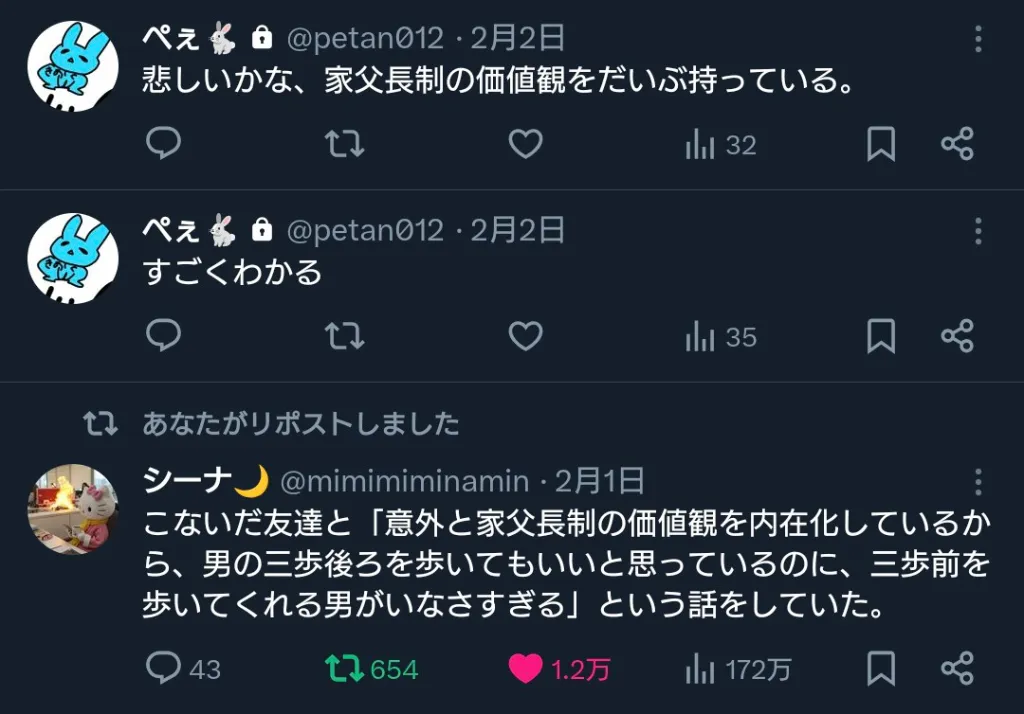Share the すごくわかる post
The image size is (1024, 714).
[x=957, y=337]
